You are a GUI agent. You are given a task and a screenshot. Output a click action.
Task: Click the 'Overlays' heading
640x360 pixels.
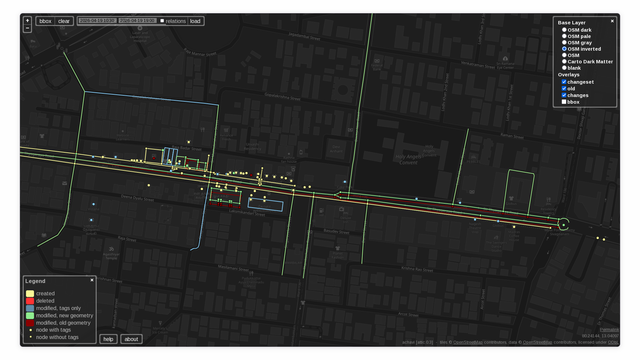point(569,75)
